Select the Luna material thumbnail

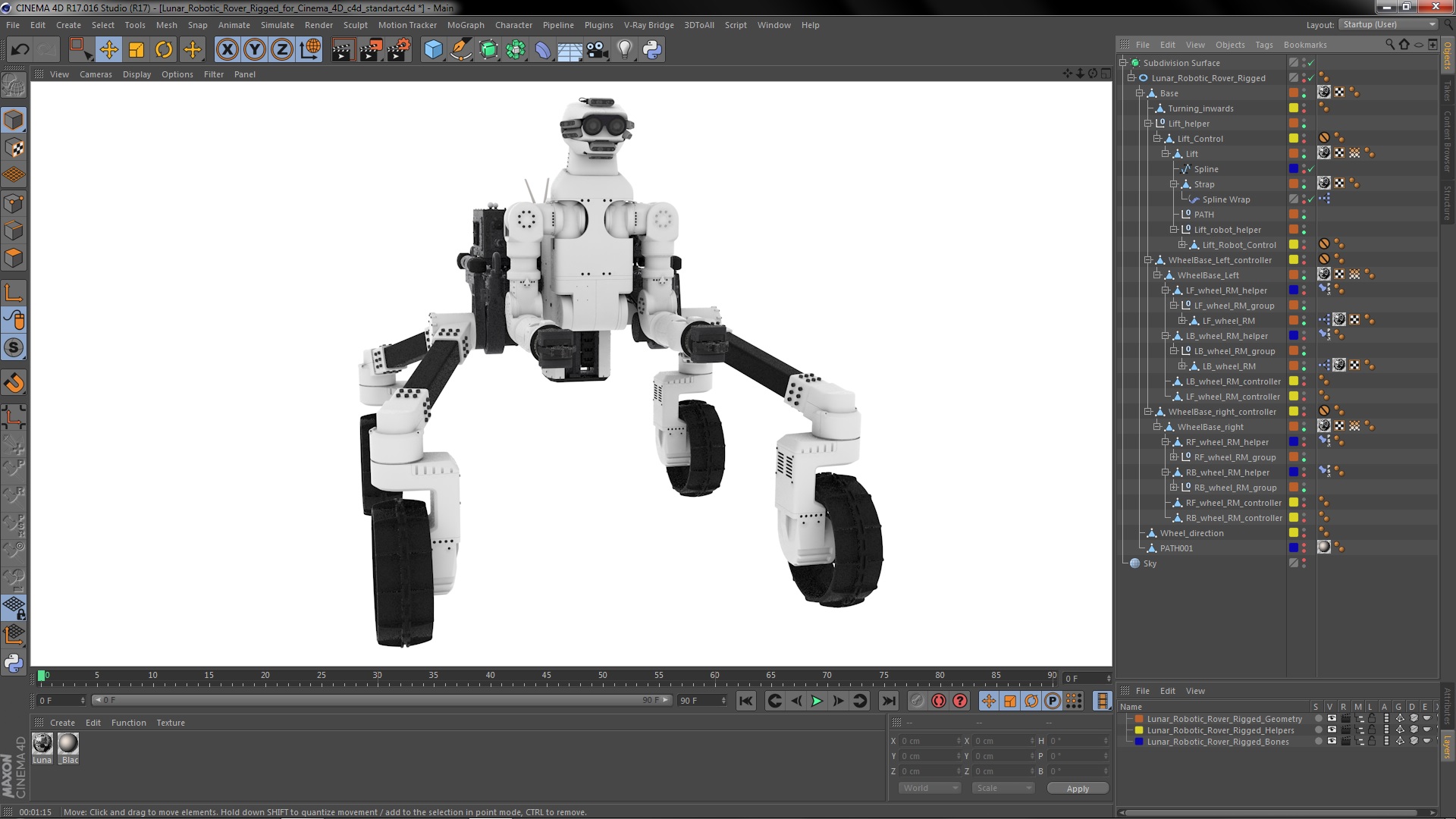[x=42, y=744]
